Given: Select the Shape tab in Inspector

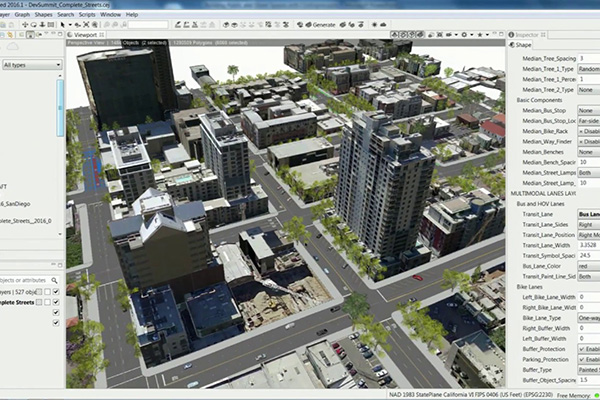Looking at the screenshot, I should [x=520, y=45].
